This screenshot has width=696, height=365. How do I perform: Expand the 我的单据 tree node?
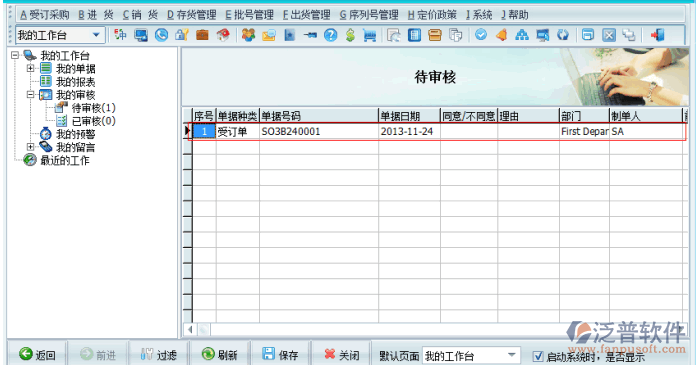click(x=30, y=68)
